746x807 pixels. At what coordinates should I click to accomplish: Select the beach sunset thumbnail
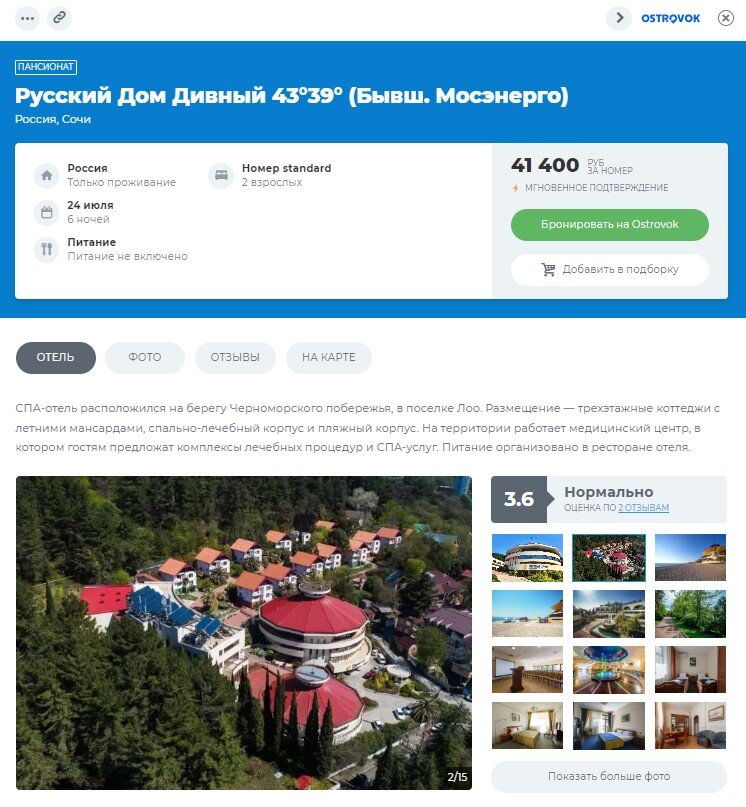point(690,557)
